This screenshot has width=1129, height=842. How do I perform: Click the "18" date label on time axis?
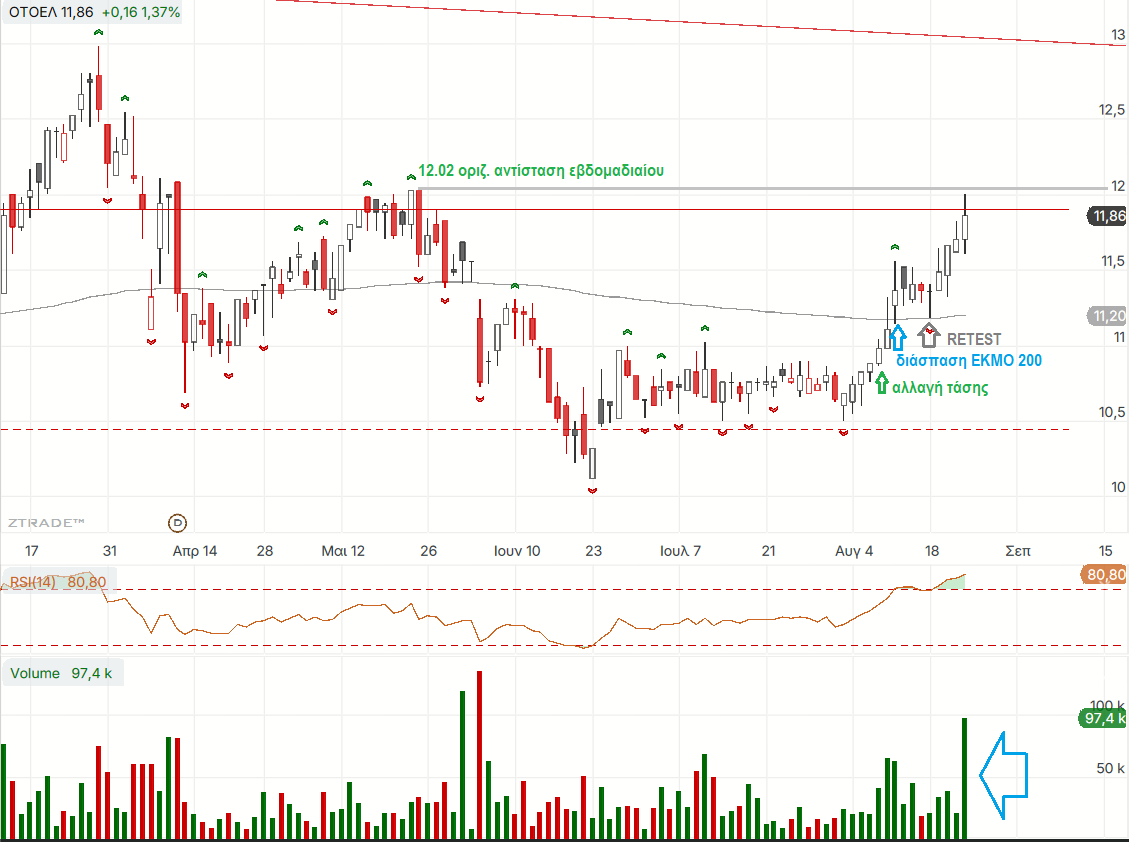[932, 551]
